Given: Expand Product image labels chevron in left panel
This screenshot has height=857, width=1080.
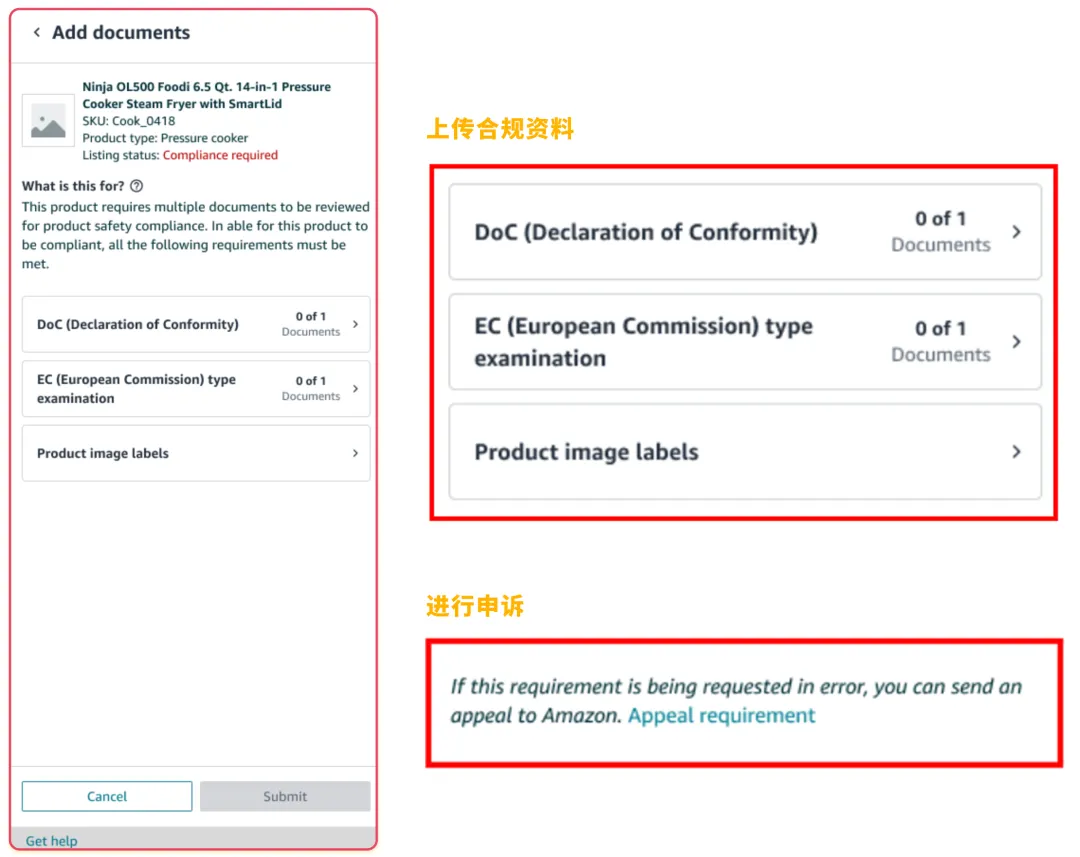Looking at the screenshot, I should (x=355, y=453).
